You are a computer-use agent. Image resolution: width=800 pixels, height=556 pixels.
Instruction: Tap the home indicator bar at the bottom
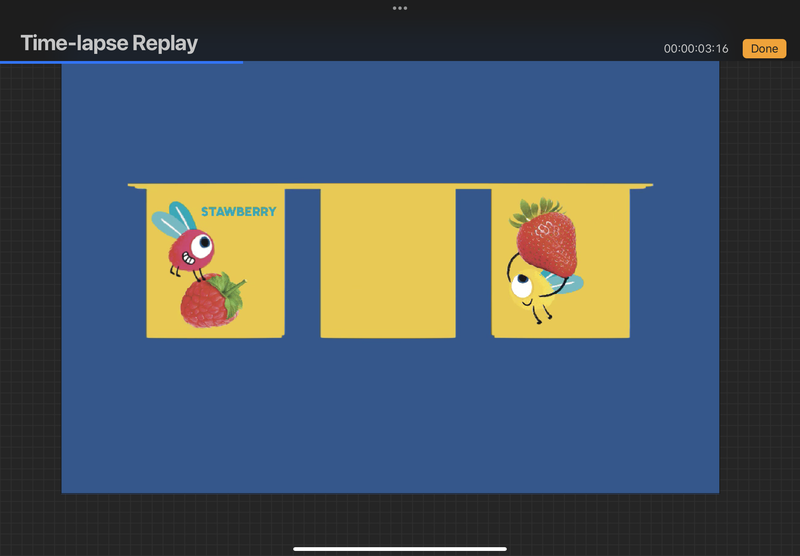tap(400, 548)
